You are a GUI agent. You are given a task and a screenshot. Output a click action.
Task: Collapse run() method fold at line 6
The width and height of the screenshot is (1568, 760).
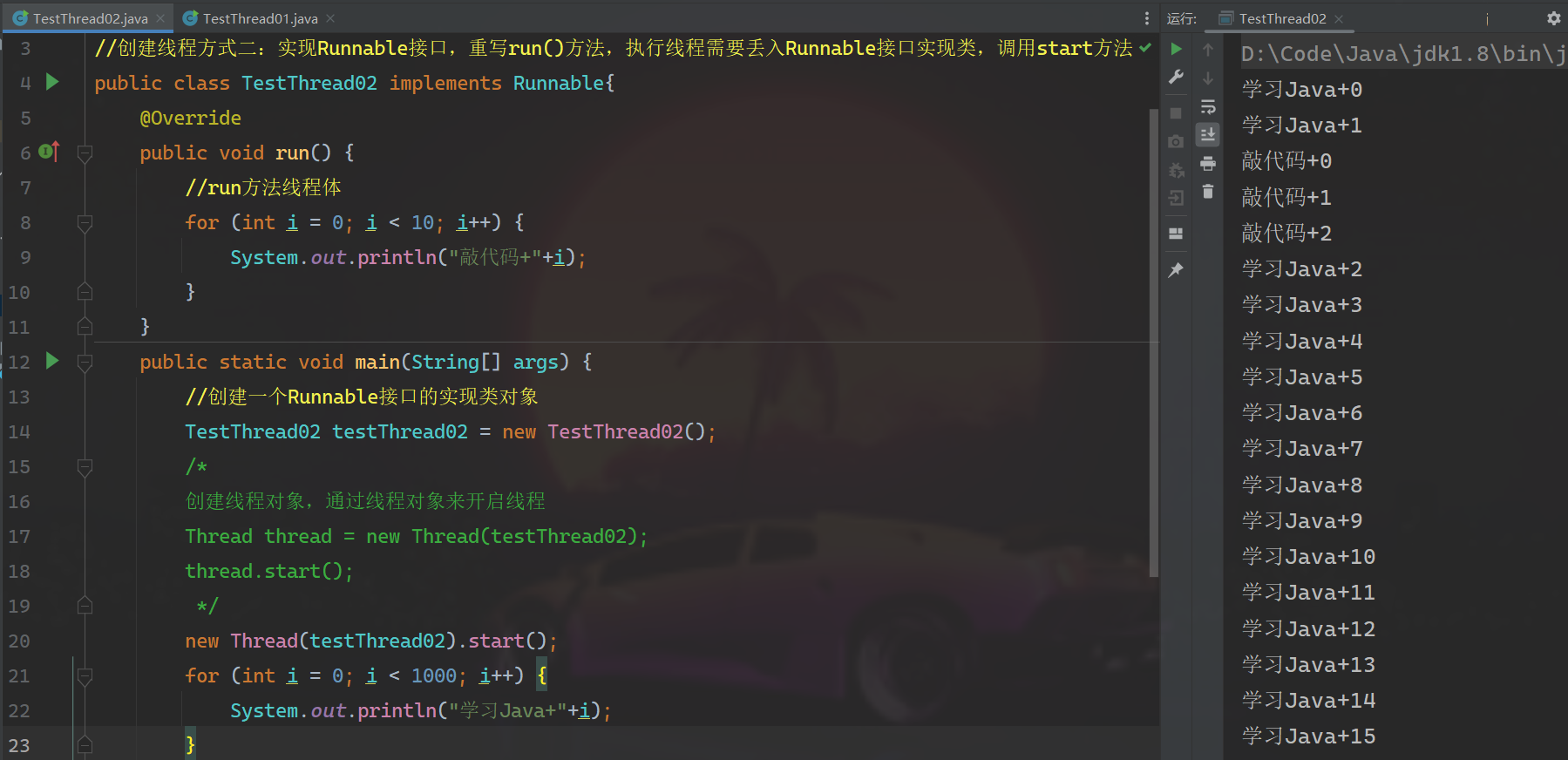[x=85, y=153]
